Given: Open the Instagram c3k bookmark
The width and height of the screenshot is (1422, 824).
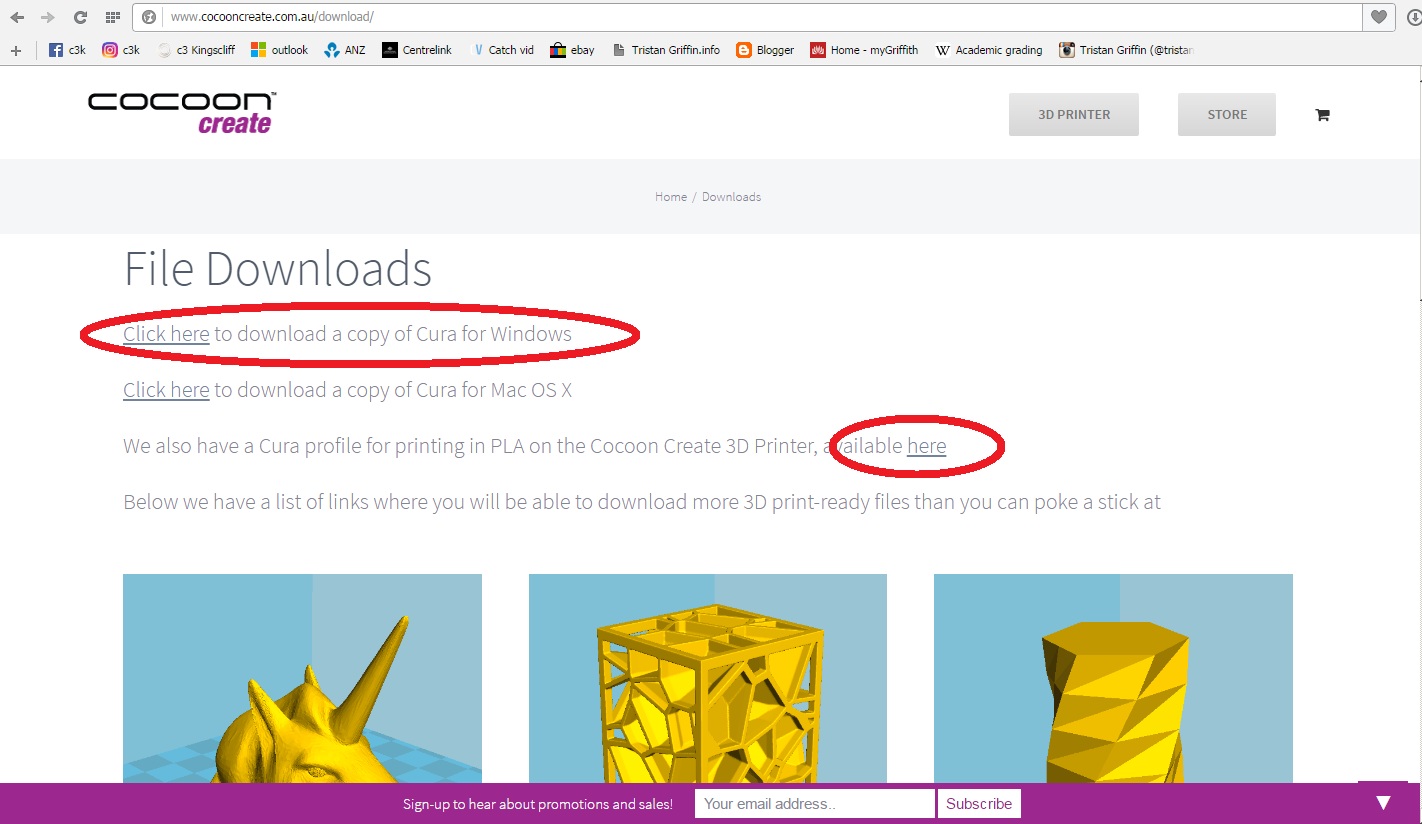Looking at the screenshot, I should (x=121, y=50).
